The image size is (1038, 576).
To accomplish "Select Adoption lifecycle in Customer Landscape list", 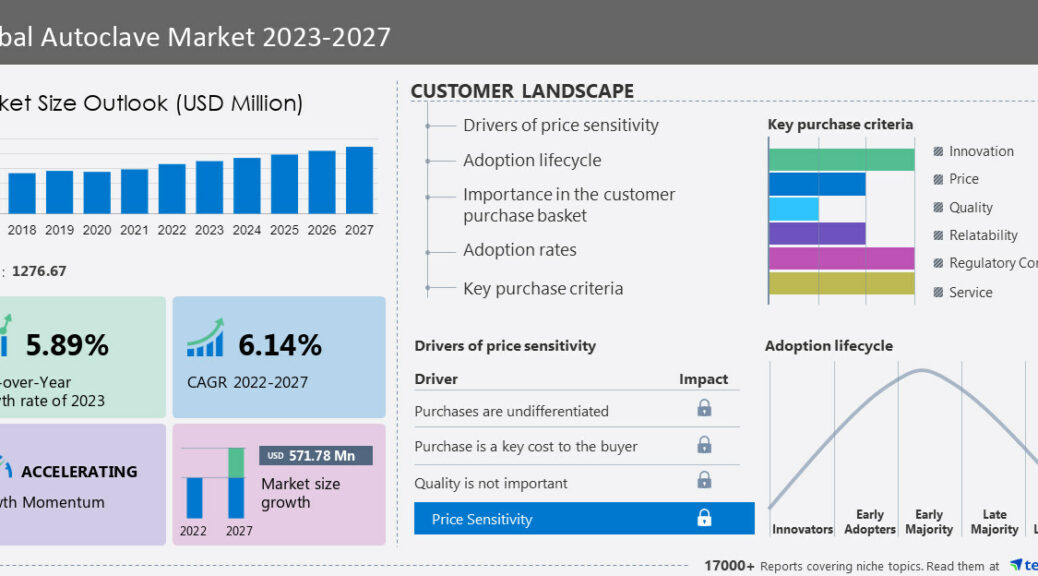I will [532, 160].
